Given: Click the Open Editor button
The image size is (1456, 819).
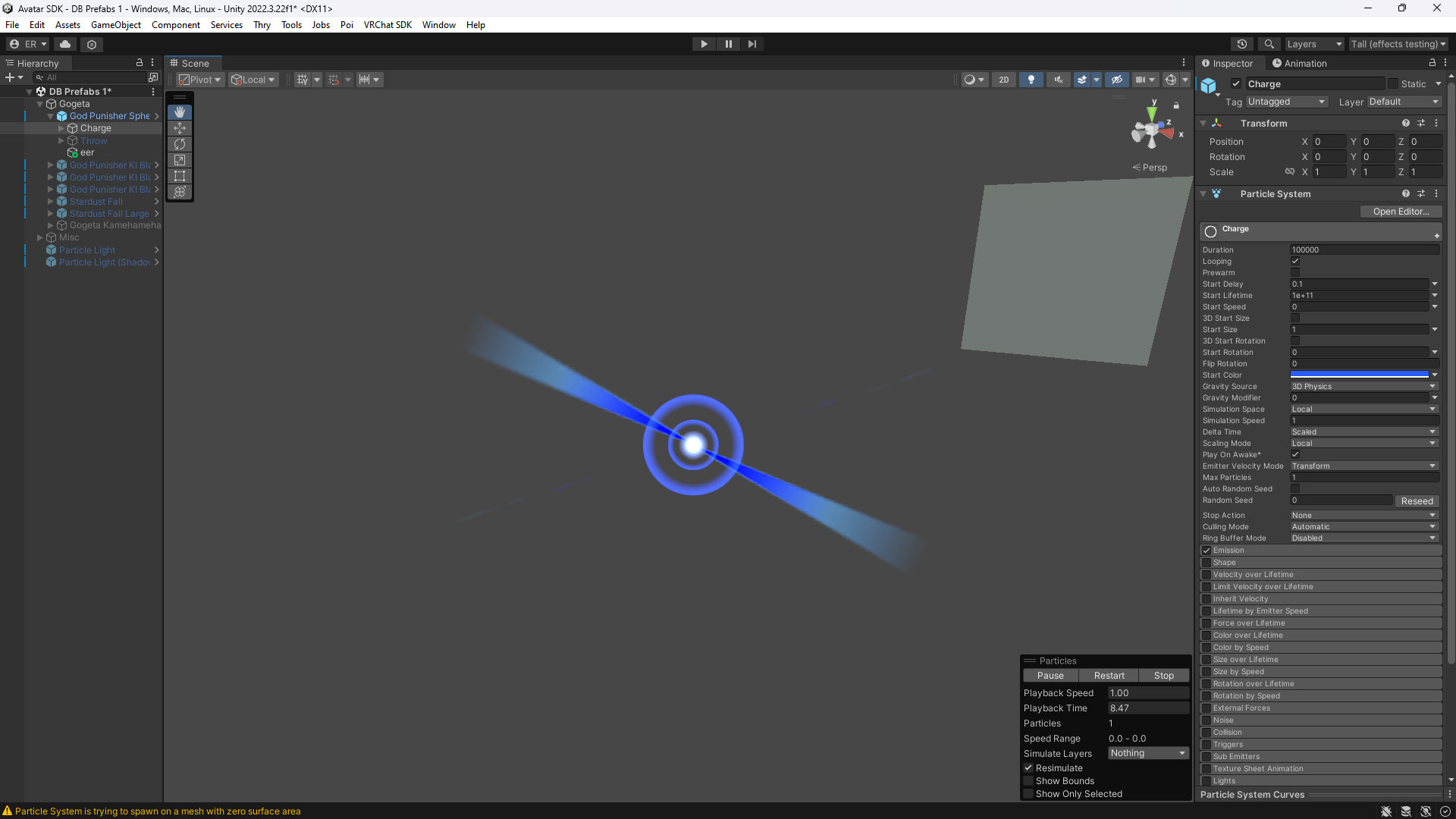Looking at the screenshot, I should [1401, 212].
